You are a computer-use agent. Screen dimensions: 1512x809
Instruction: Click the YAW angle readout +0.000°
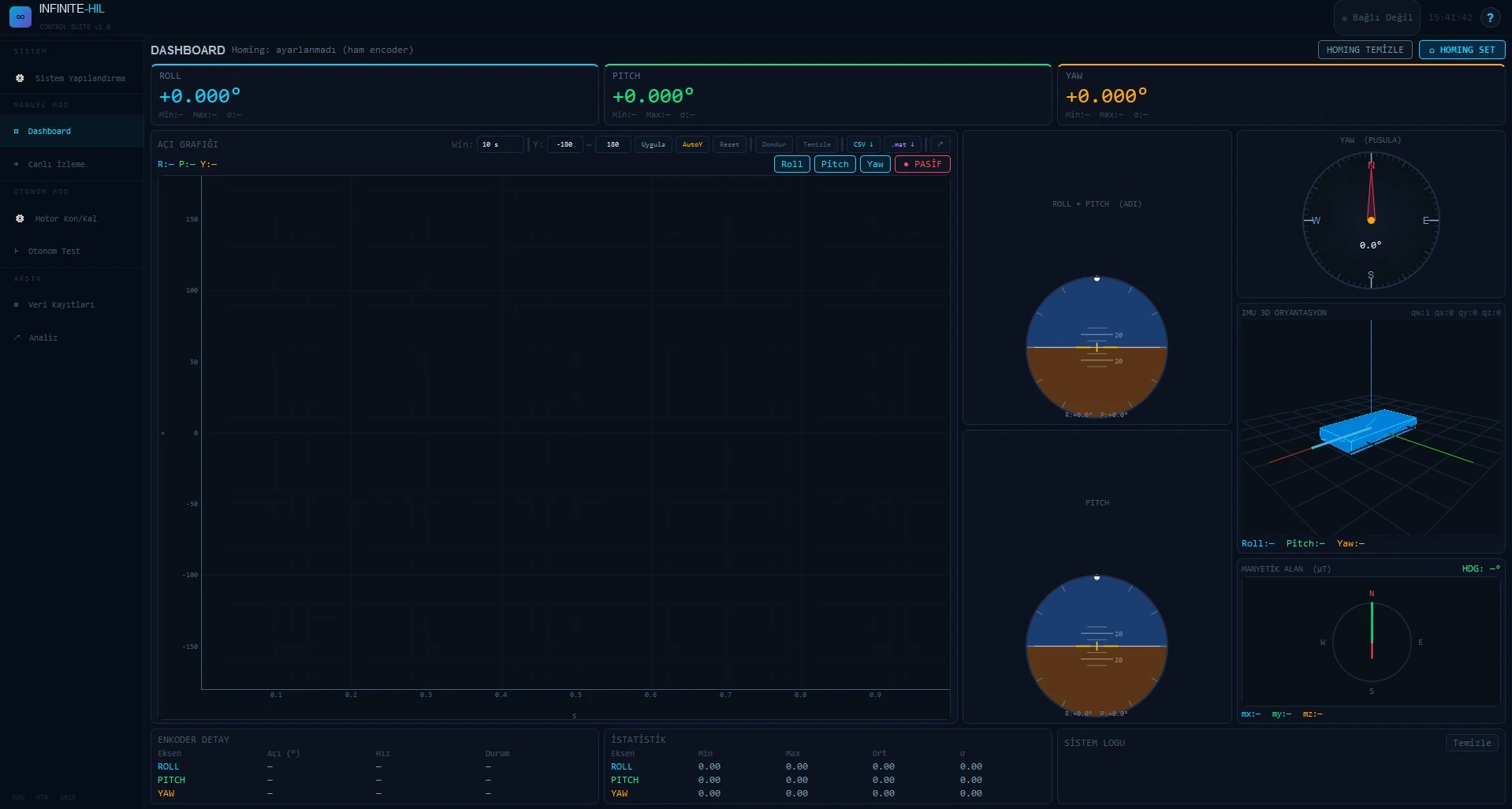(1107, 96)
